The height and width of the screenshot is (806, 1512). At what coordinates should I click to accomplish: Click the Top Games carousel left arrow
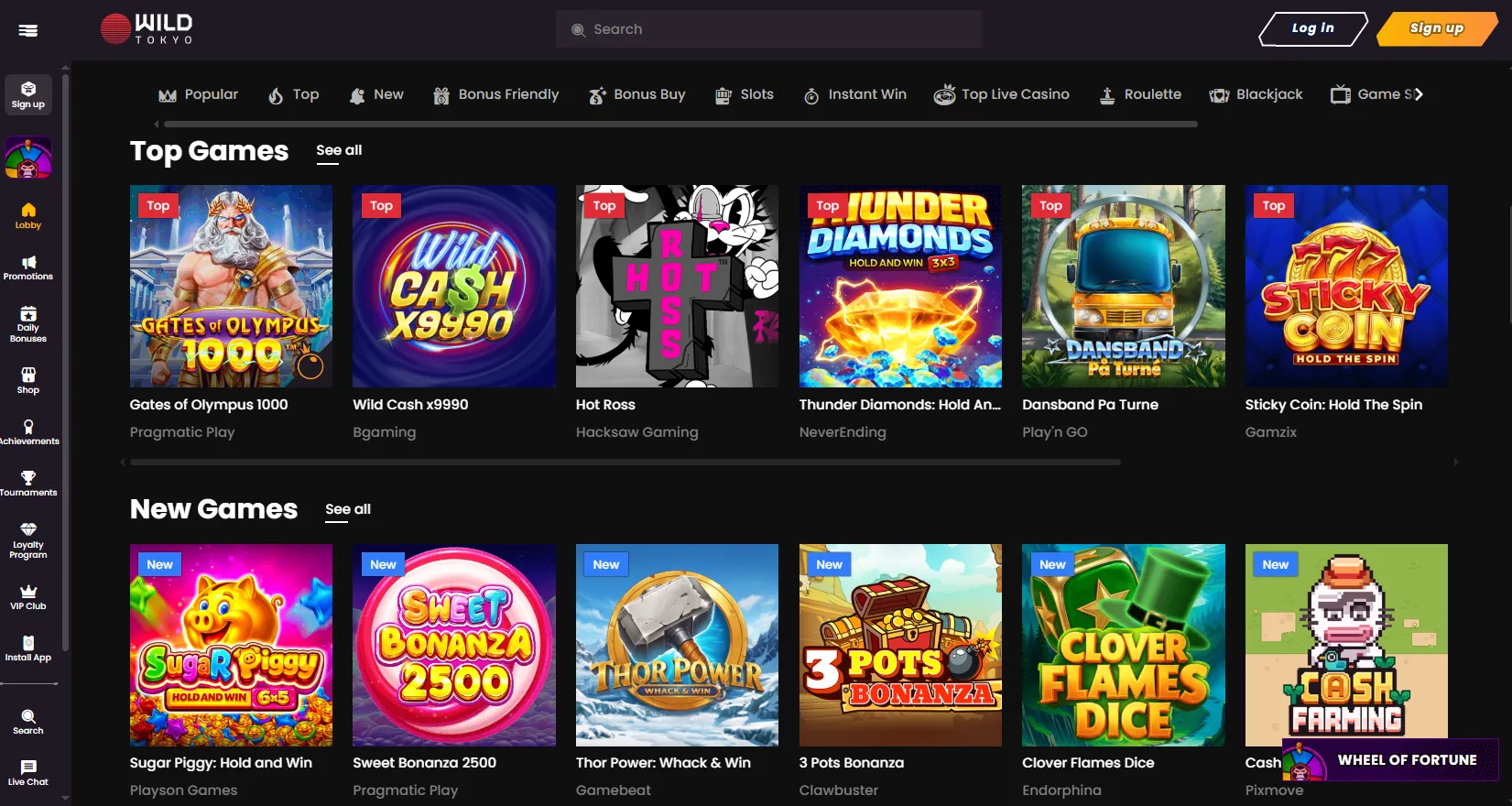(123, 463)
